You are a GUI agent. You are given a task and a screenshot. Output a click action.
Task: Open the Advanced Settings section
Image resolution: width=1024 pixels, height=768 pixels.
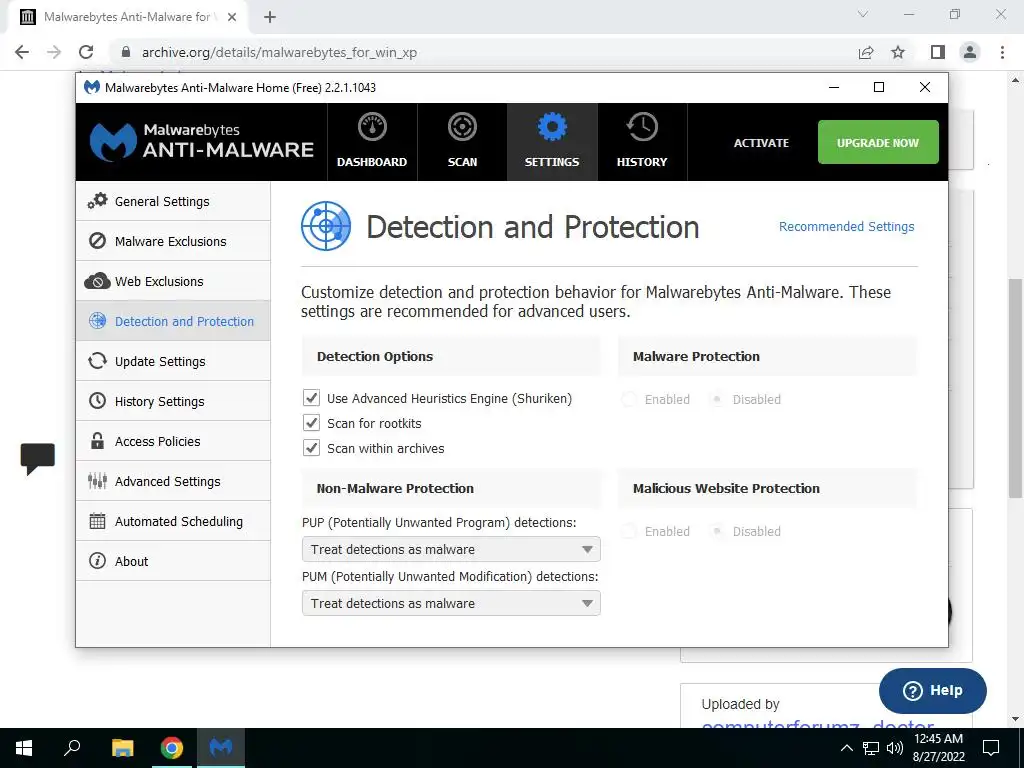[x=173, y=481]
